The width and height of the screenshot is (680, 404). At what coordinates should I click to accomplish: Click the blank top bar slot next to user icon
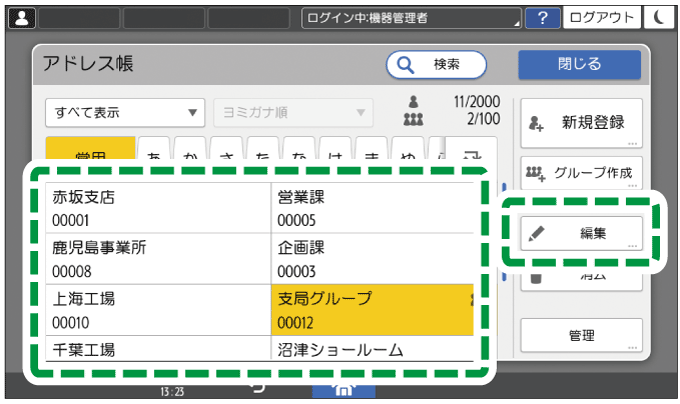click(x=79, y=18)
